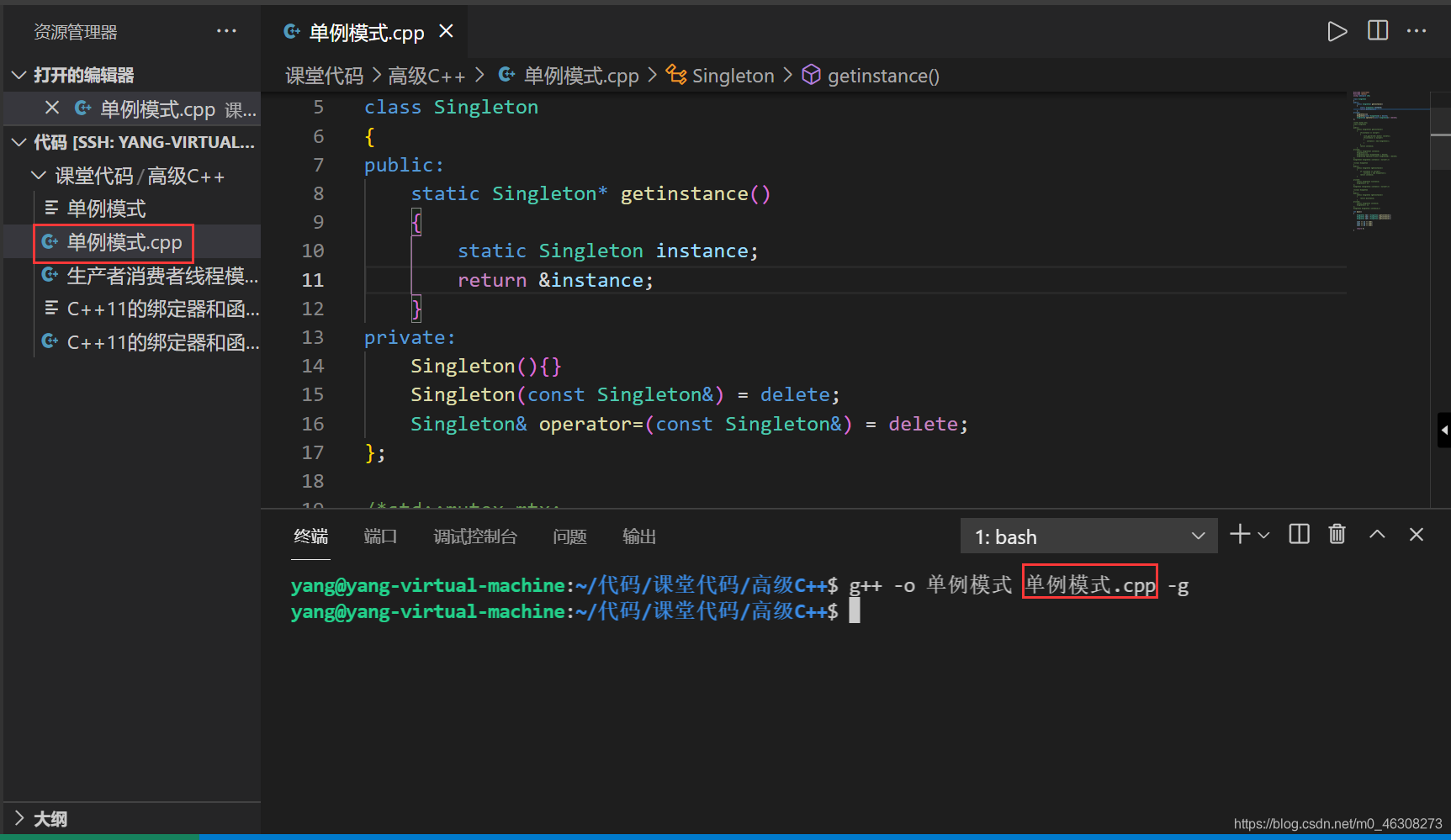
Task: Collapse the 代码 [SSH] workspace section
Action: coord(19,142)
